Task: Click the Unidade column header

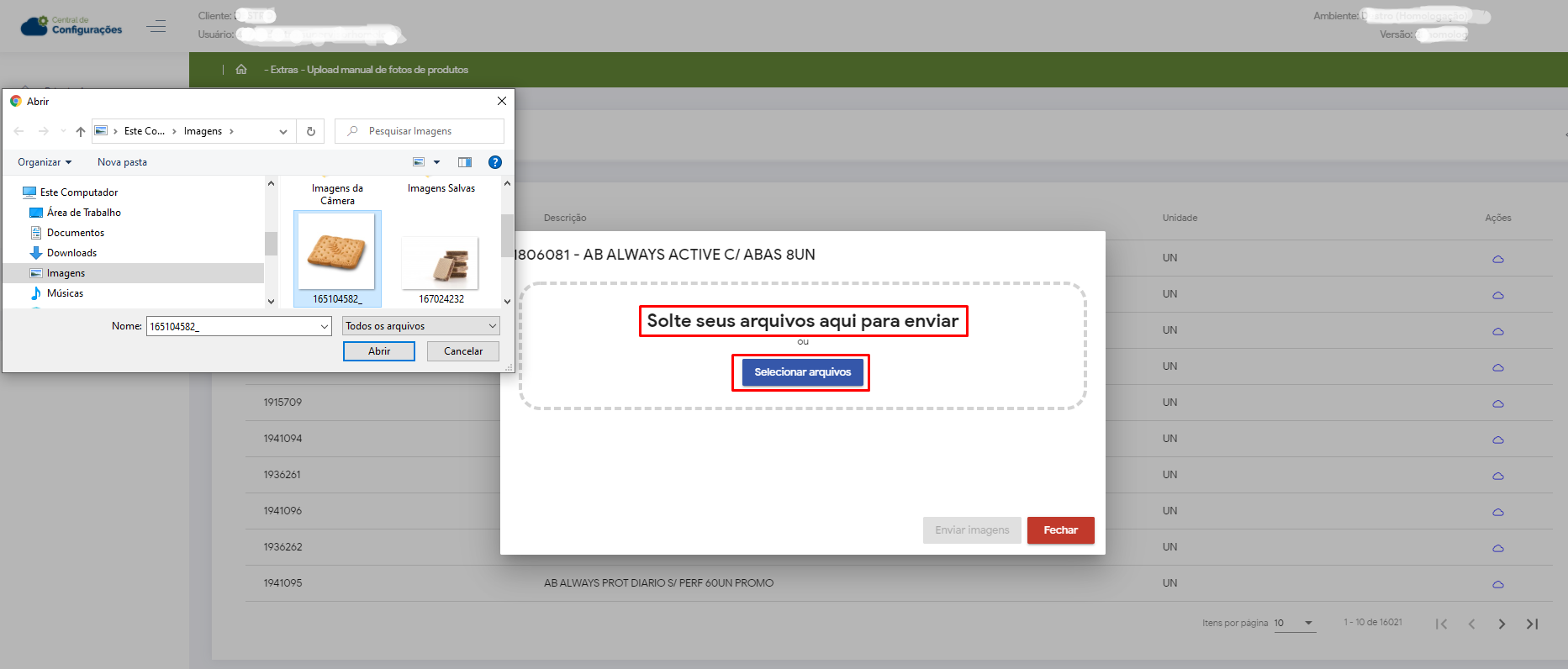Action: (x=1180, y=218)
